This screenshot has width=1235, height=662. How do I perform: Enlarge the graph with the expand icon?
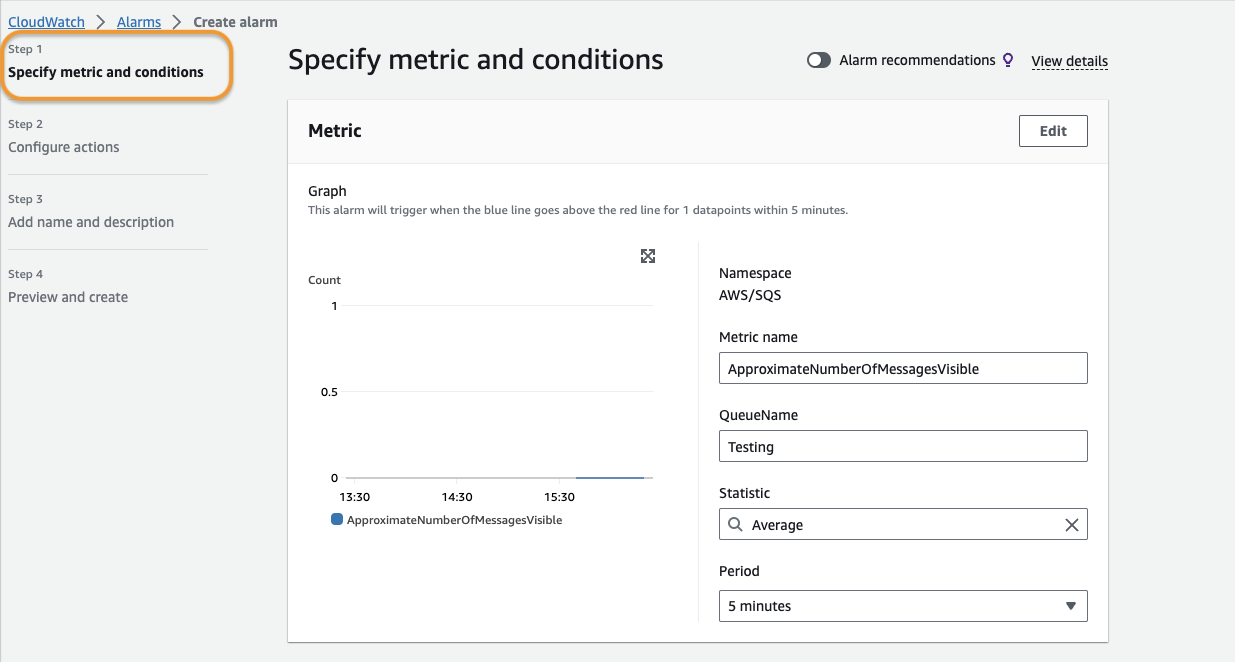click(648, 256)
